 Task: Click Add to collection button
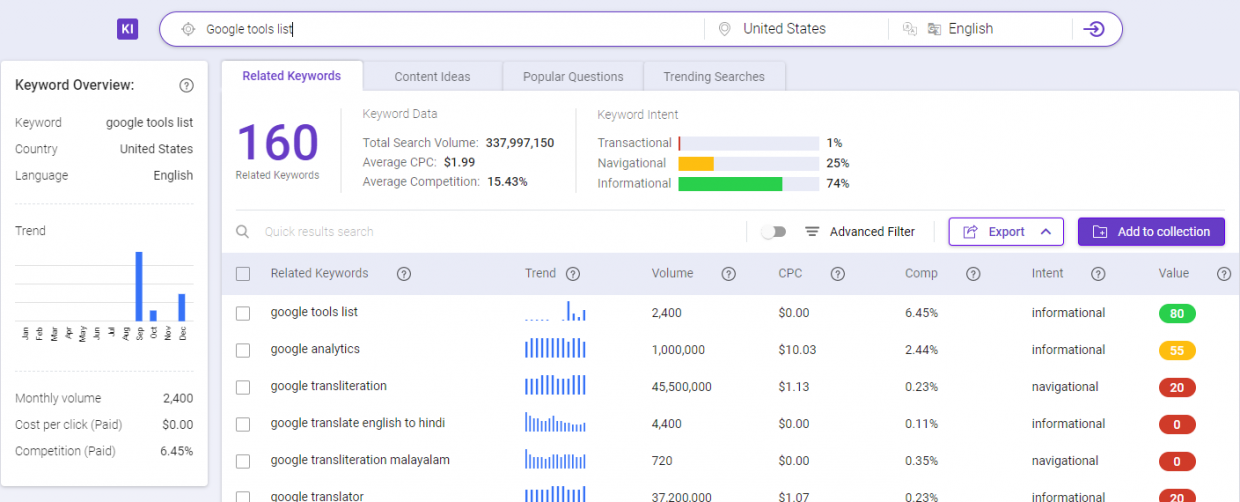1151,232
